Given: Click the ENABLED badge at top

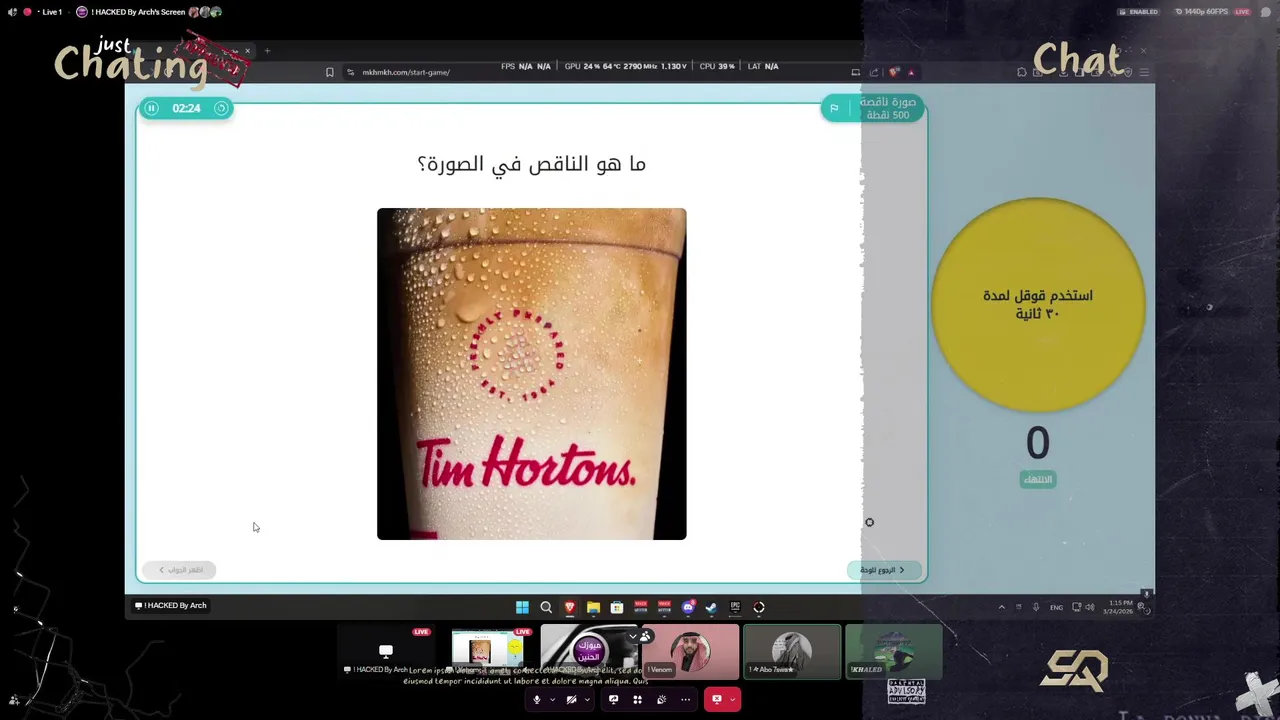Looking at the screenshot, I should (1139, 12).
